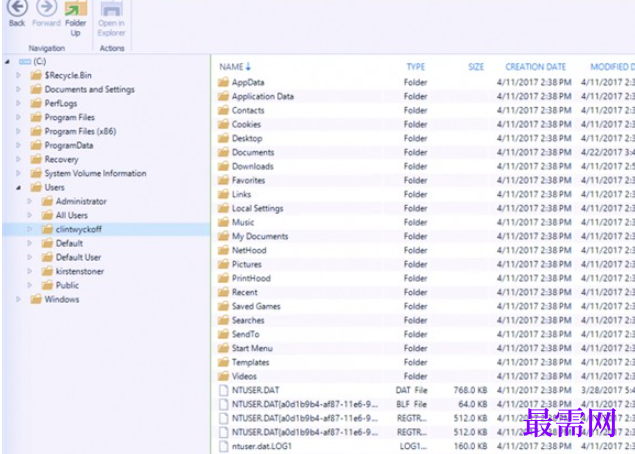Collapse the C: drive root node

[x=7, y=62]
